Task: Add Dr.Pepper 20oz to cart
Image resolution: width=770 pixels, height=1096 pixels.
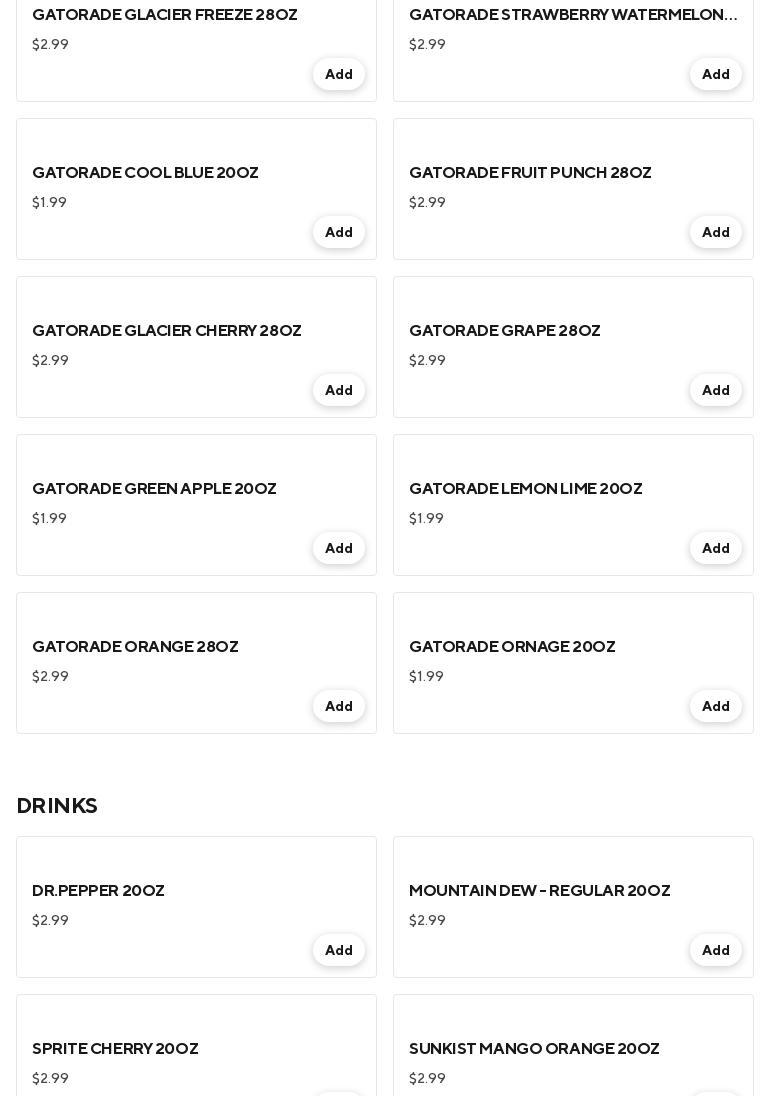Action: (338, 951)
